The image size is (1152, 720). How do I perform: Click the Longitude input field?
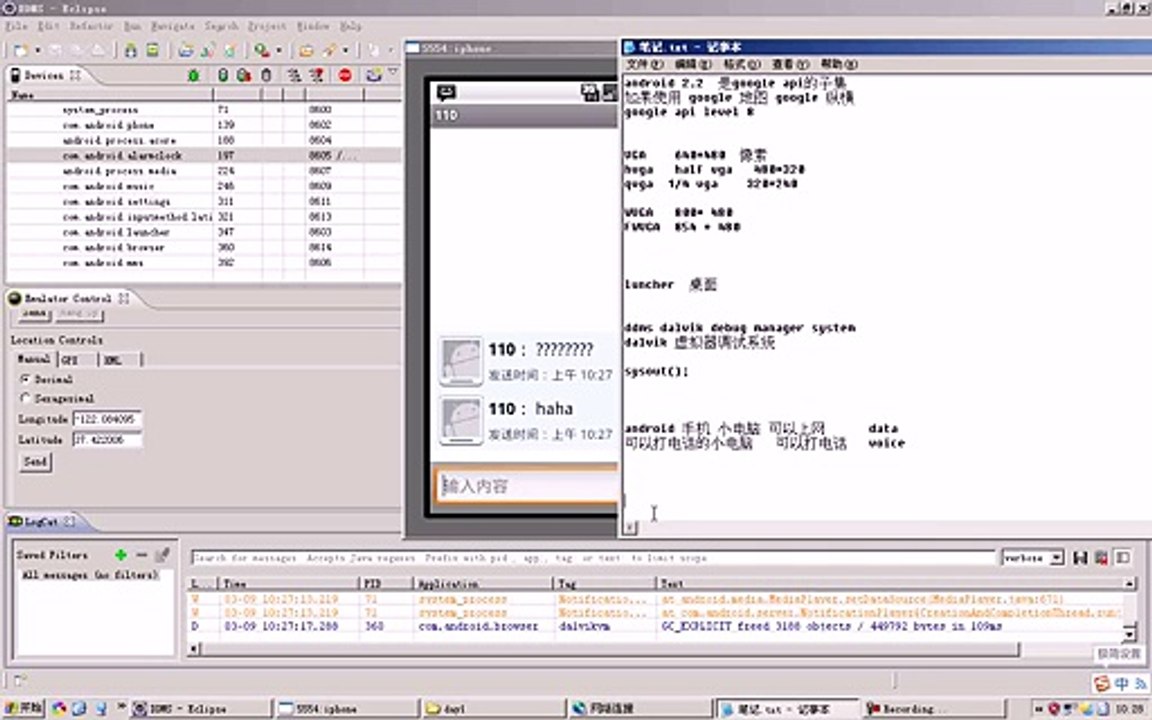[x=107, y=419]
